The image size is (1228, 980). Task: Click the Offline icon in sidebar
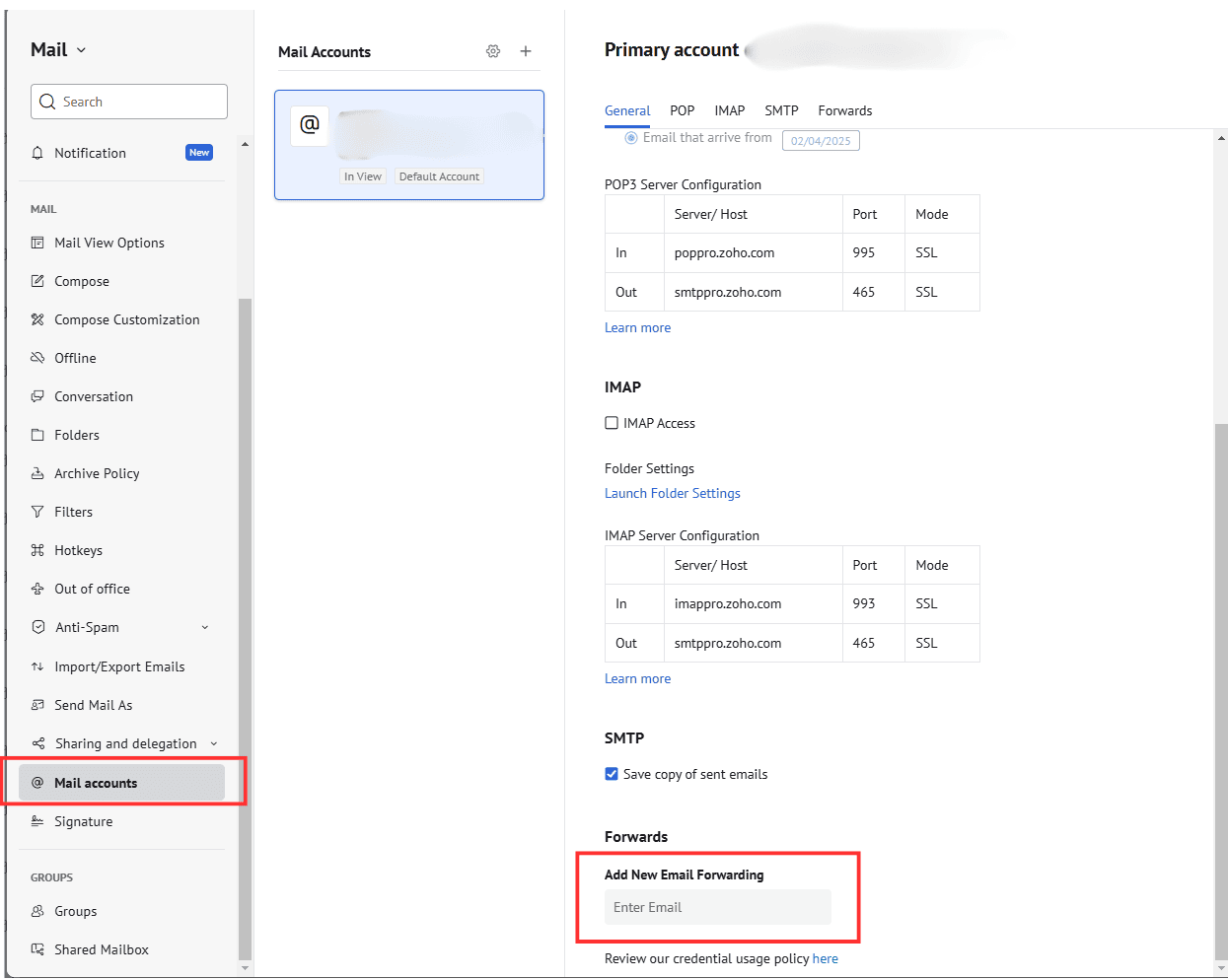pos(37,358)
